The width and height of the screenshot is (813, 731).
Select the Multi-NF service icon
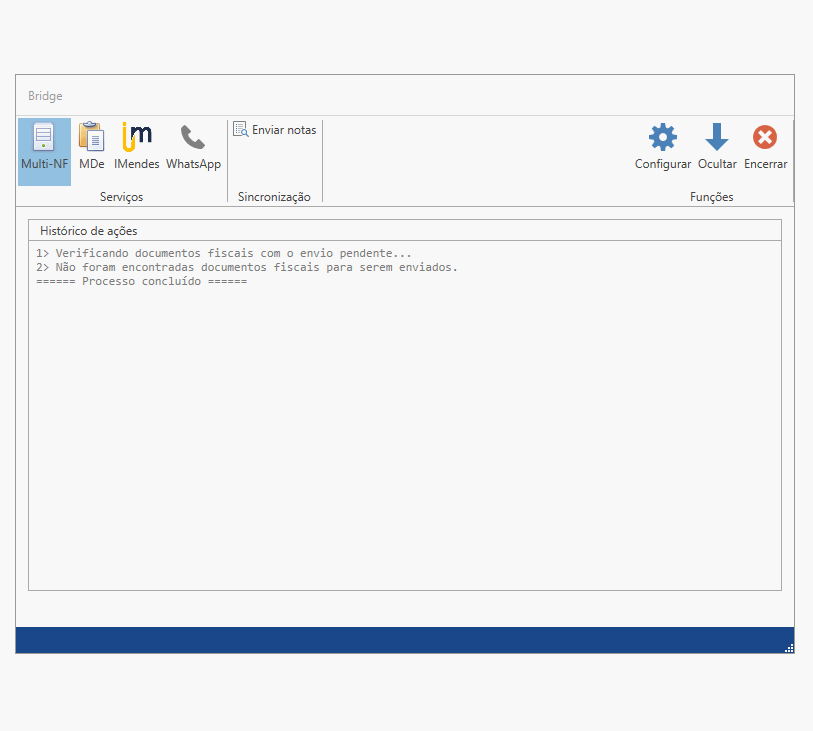[44, 151]
